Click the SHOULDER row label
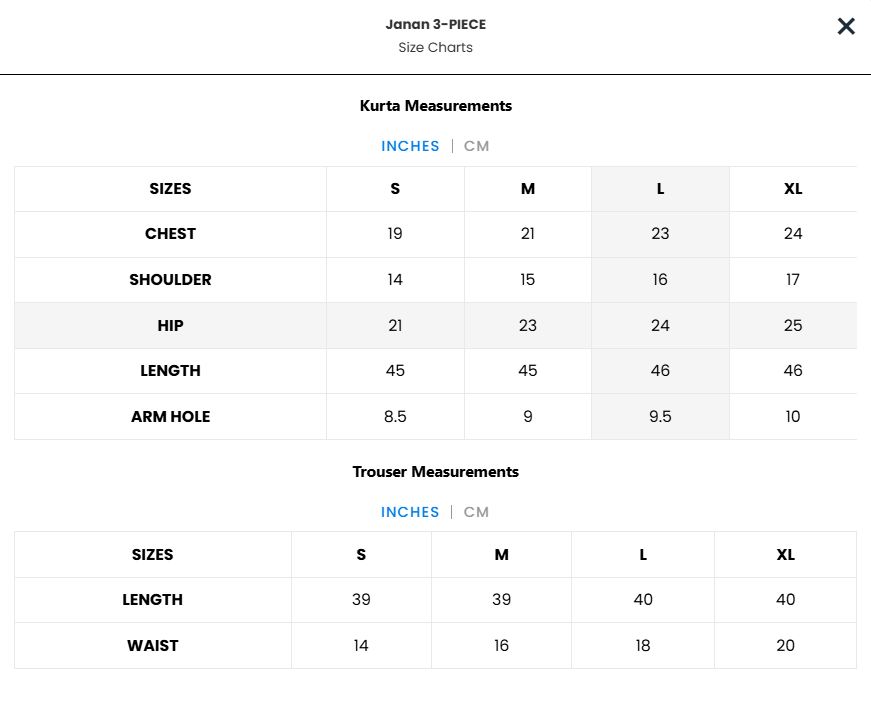 [x=170, y=279]
